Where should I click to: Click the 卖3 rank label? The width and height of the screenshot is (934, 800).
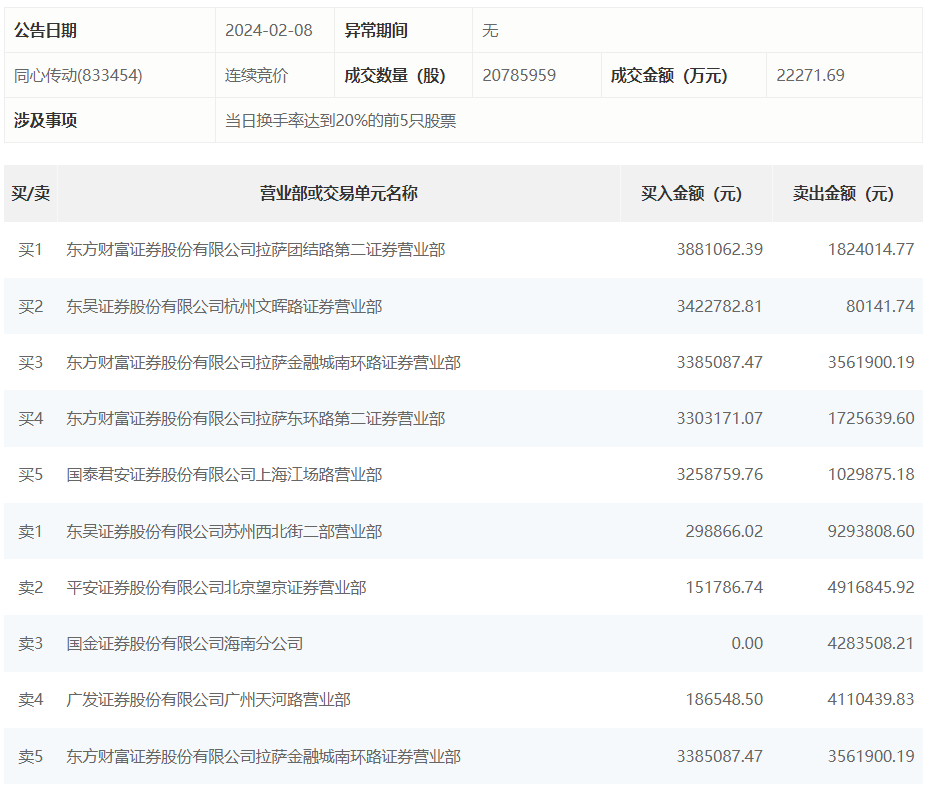[x=30, y=644]
